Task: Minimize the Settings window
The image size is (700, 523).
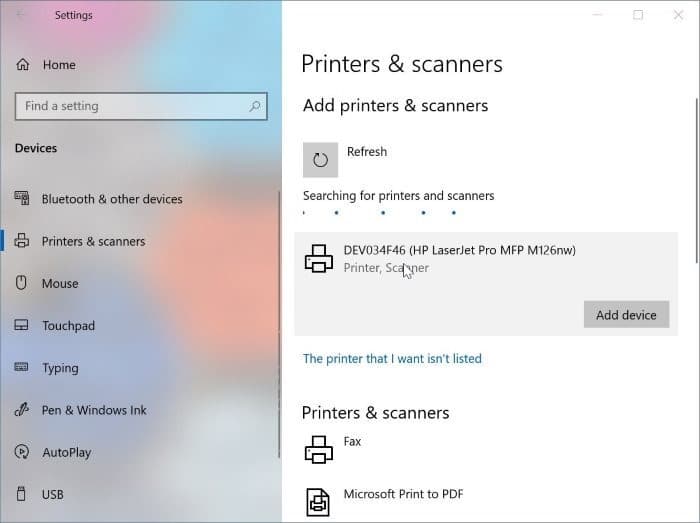Action: tap(597, 15)
